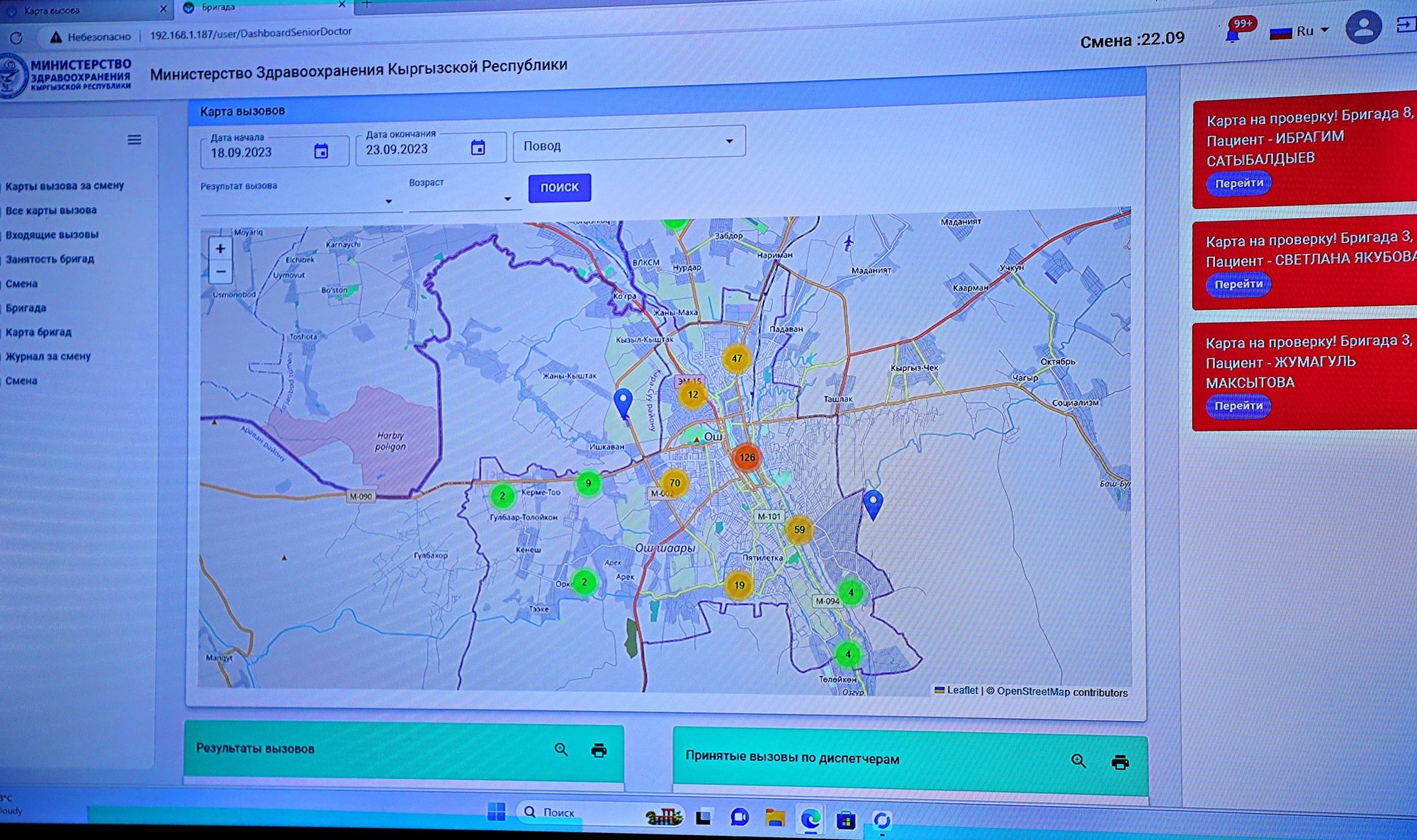Open the end date calendar picker

[478, 147]
